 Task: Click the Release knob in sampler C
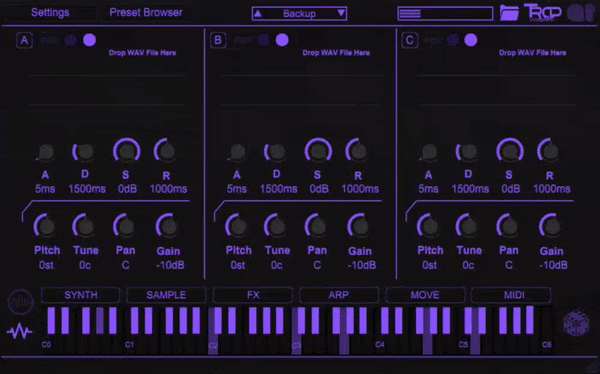click(550, 151)
